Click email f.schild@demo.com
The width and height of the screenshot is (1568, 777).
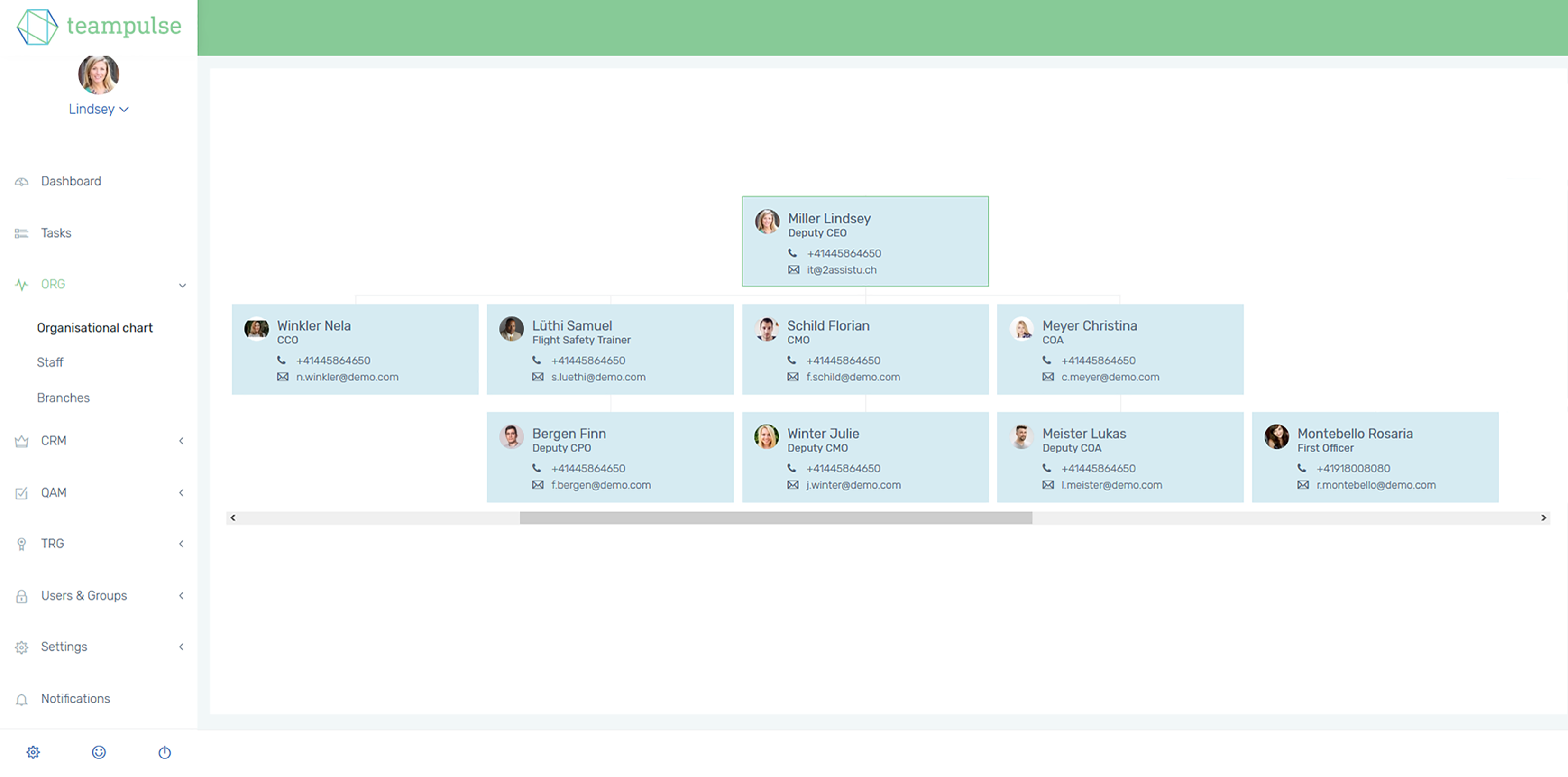(853, 377)
